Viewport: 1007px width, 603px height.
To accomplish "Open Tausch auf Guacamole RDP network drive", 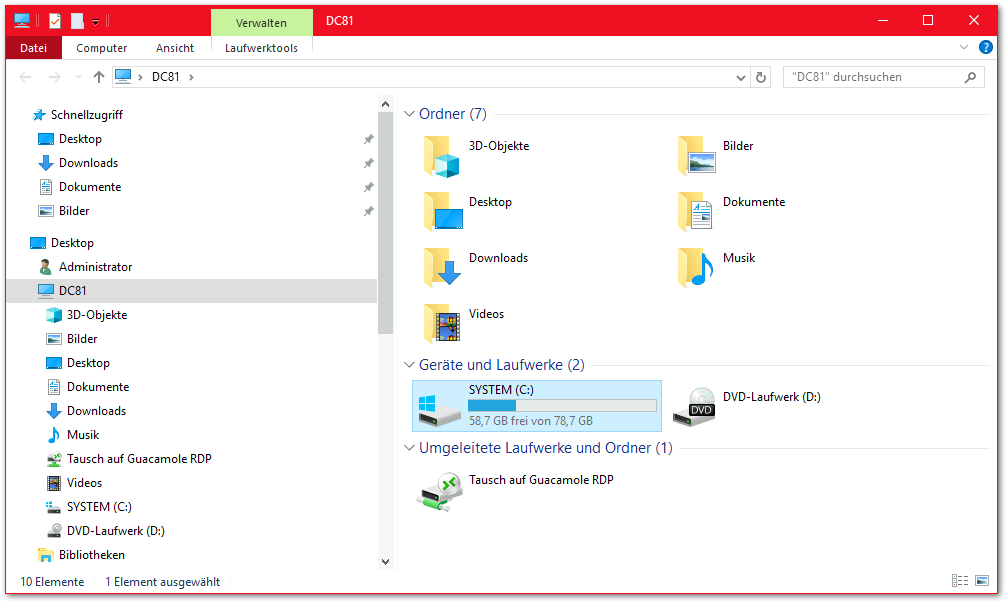I will 439,488.
